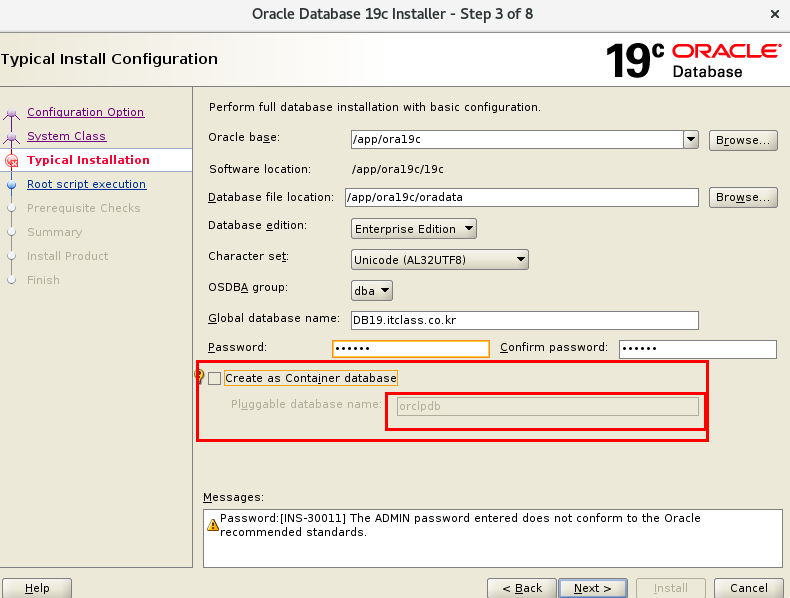Browse for Database file location
Image resolution: width=790 pixels, height=598 pixels.
[743, 197]
